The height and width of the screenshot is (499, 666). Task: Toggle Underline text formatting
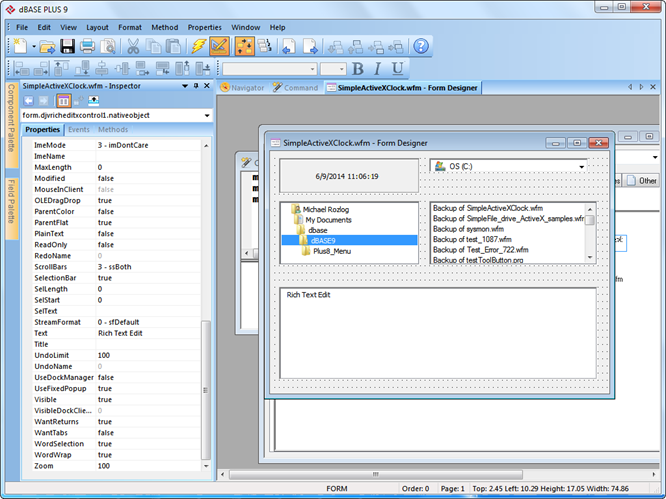(x=398, y=69)
